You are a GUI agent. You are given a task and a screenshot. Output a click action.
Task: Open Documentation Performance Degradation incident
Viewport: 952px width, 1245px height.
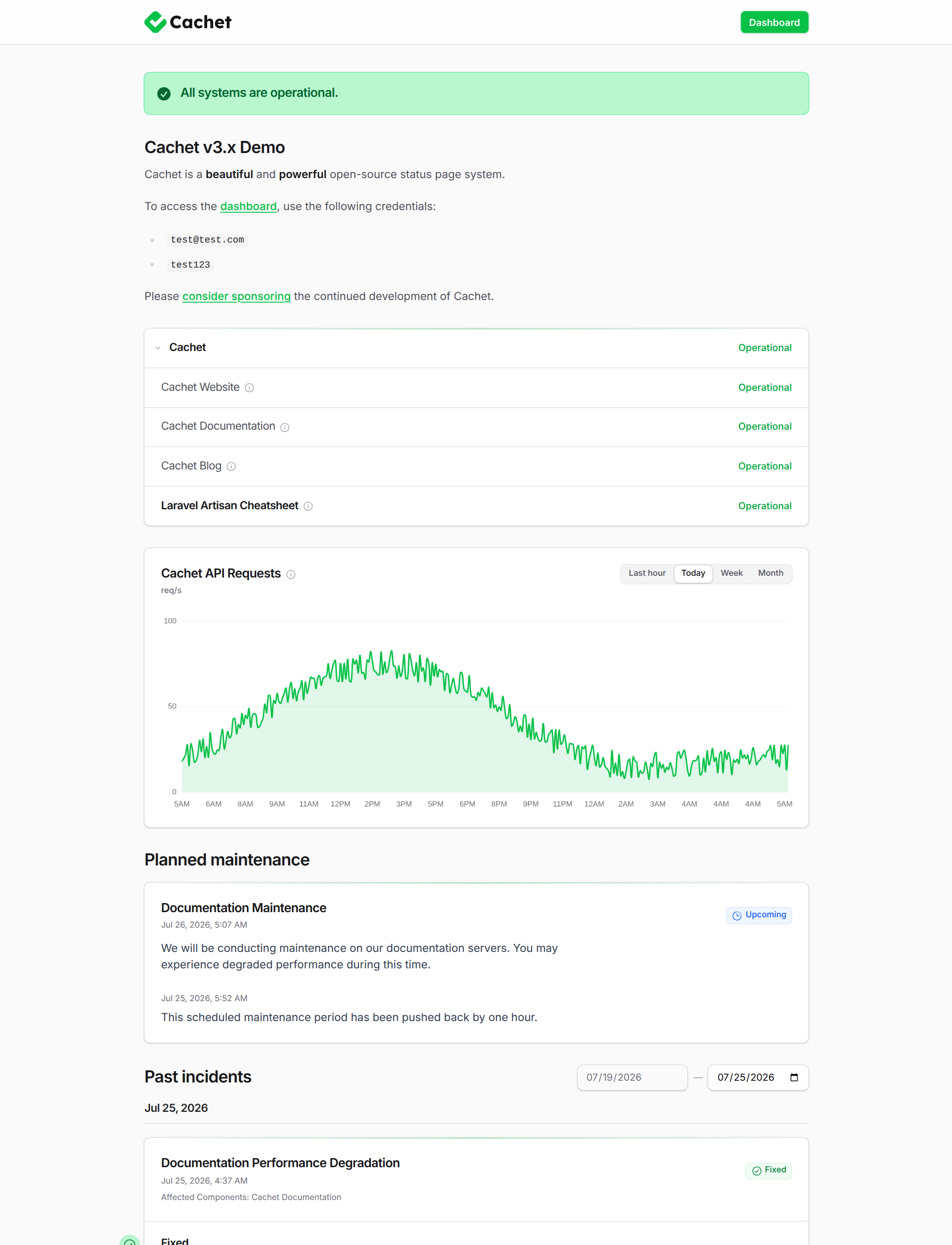tap(281, 1163)
